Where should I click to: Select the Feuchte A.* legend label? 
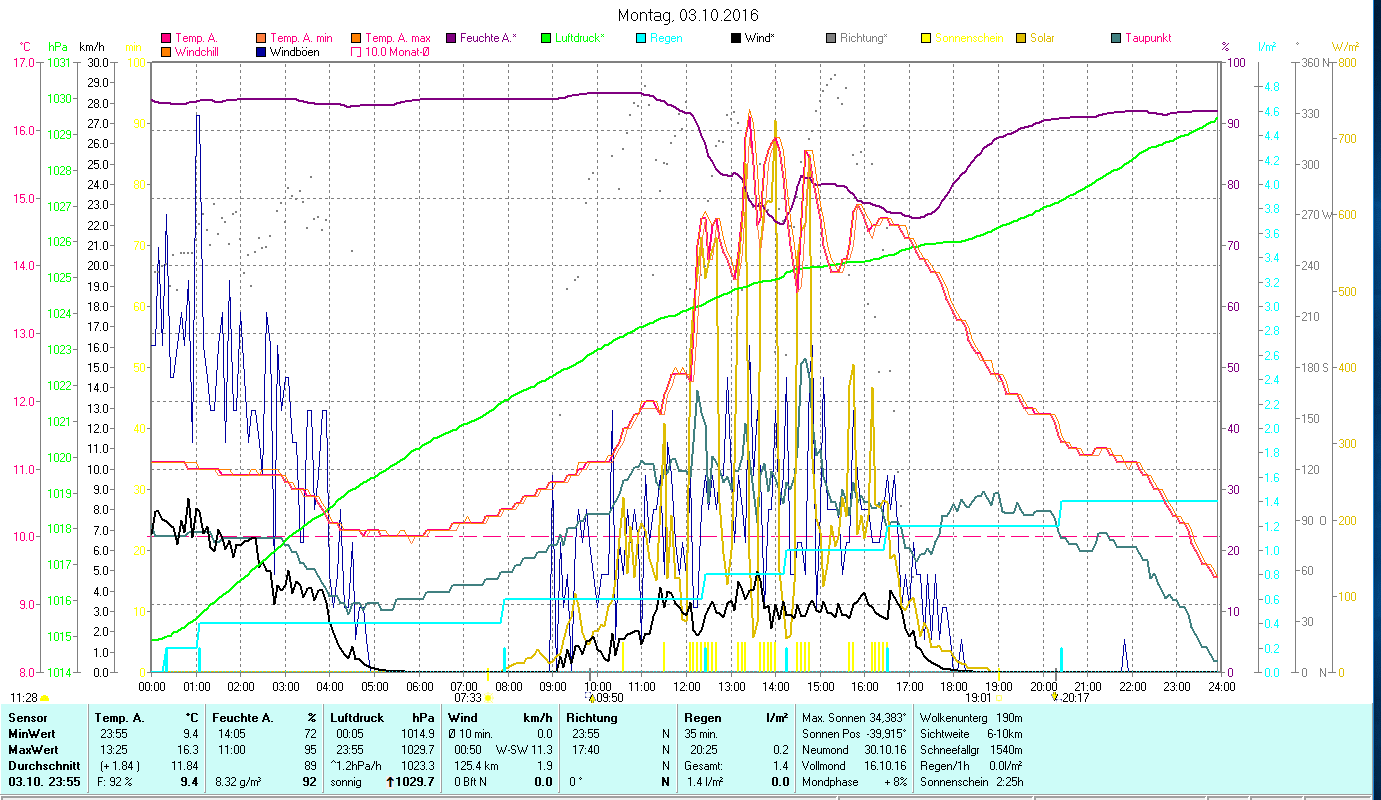click(488, 38)
